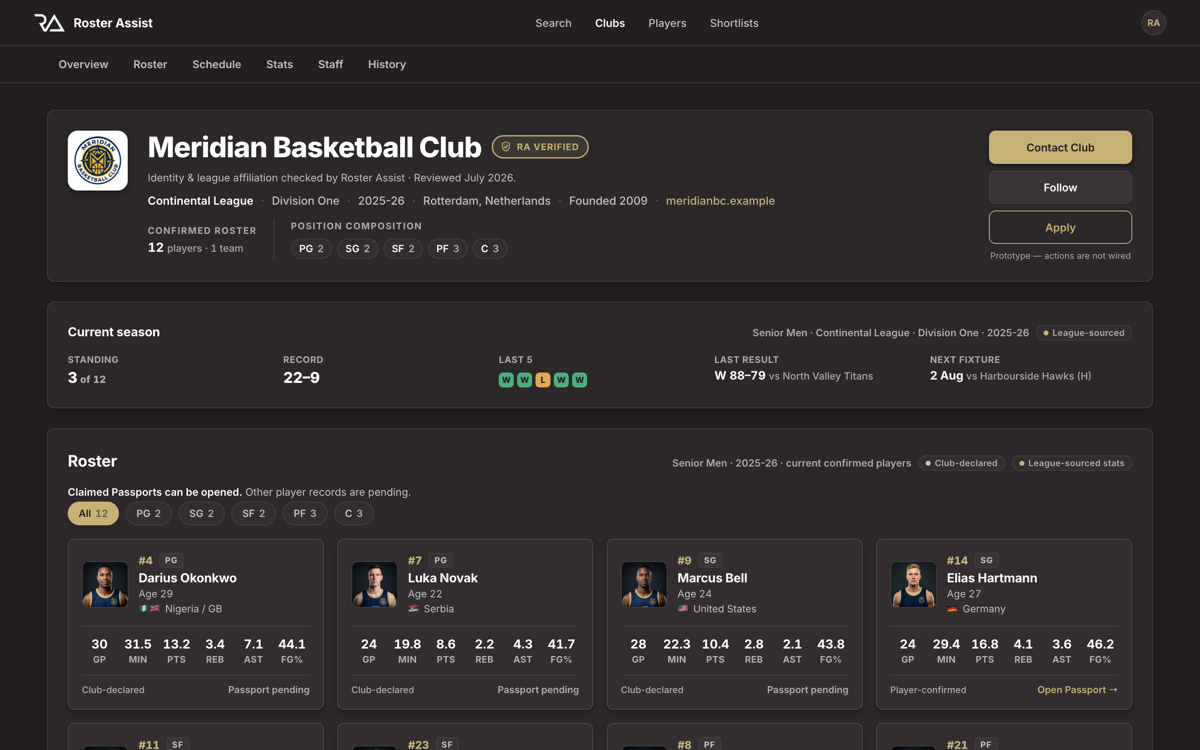
Task: Open the Search nav item
Action: 553,23
